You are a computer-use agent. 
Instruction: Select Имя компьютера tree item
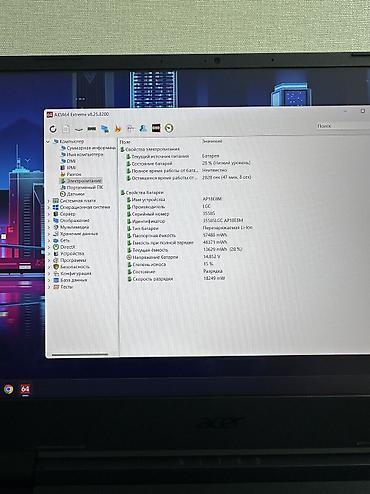click(82, 154)
